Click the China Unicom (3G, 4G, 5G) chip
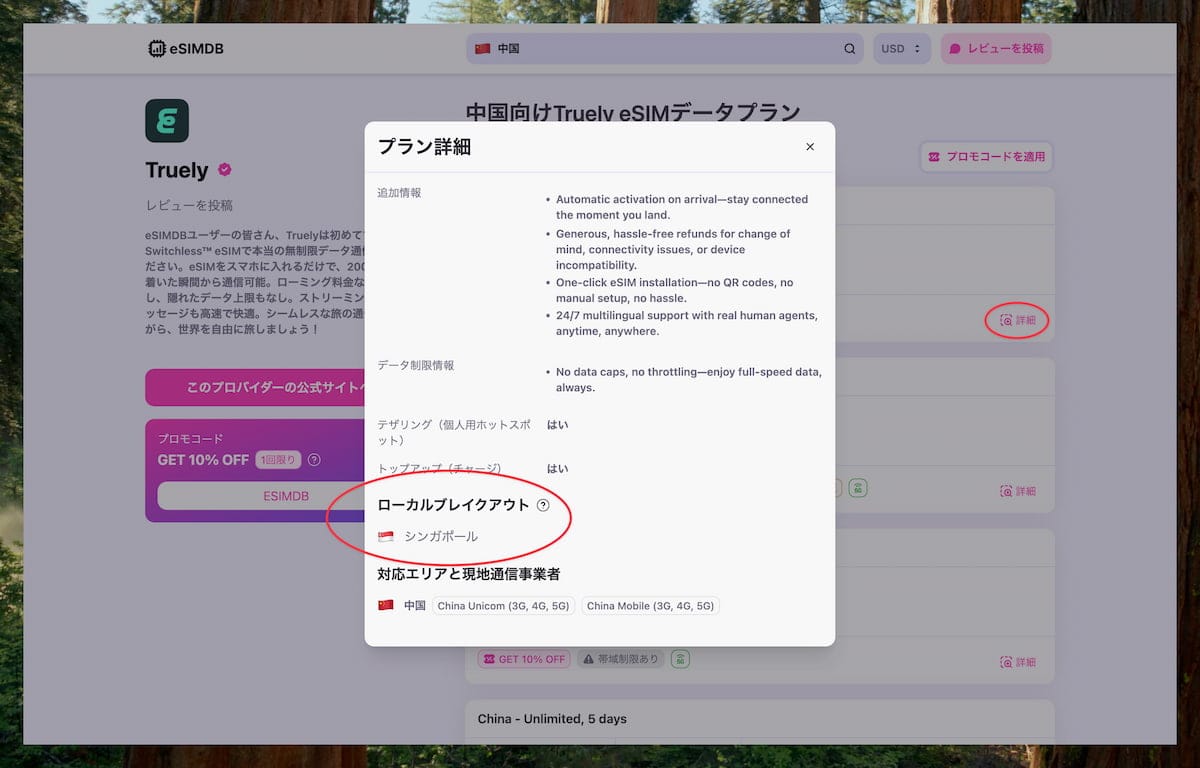Viewport: 1200px width, 768px height. 504,606
